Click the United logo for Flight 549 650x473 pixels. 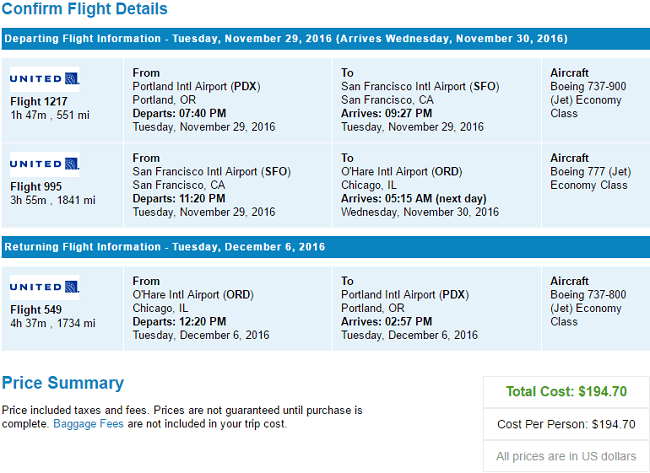tap(44, 287)
